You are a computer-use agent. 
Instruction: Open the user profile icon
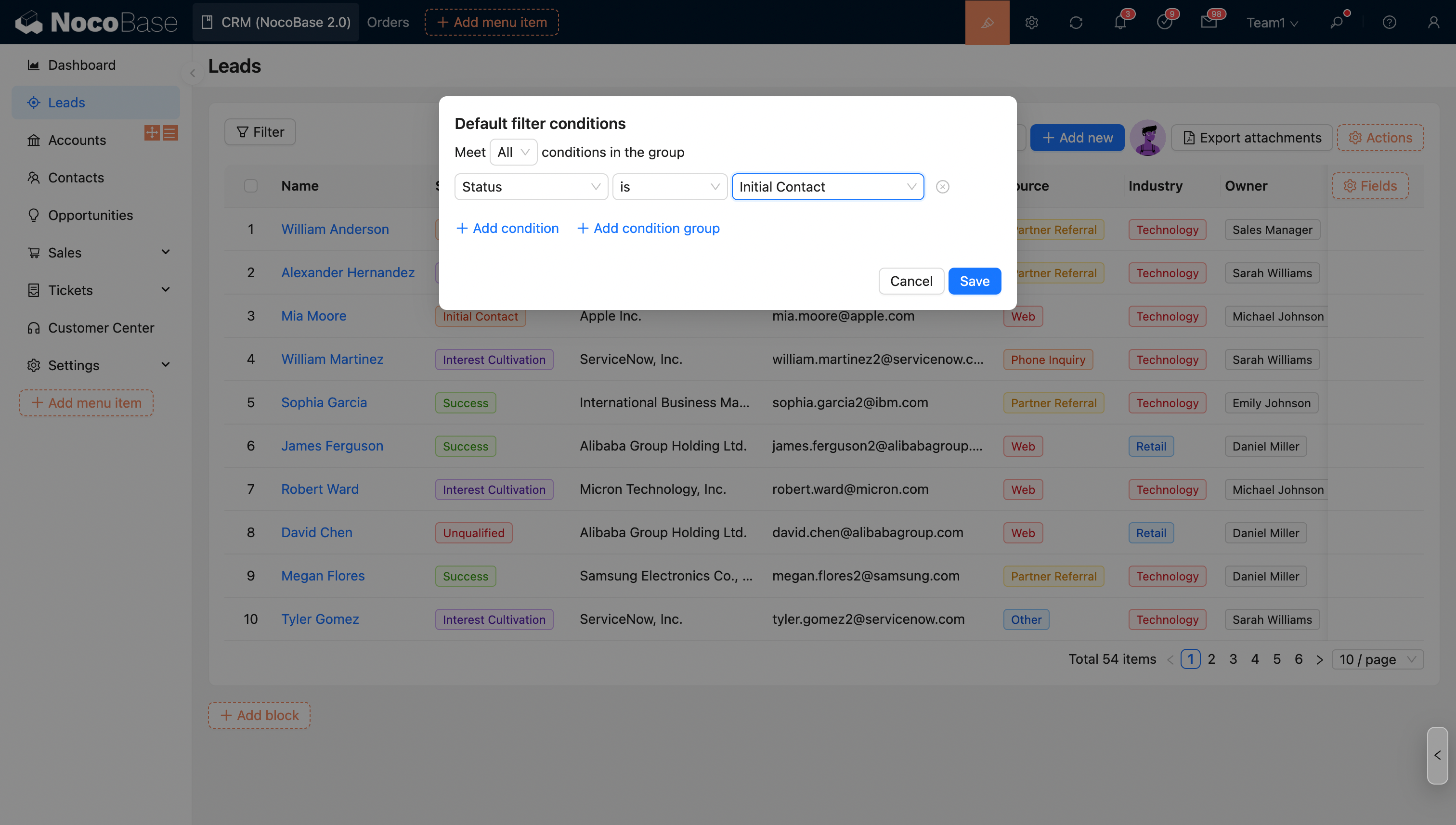tap(1433, 22)
